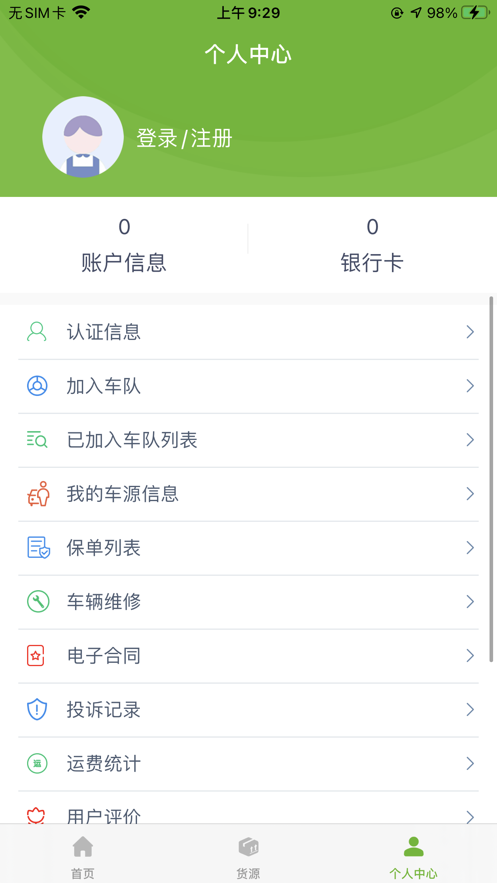Tap the 我的车源信息 driver icon
497x883 pixels.
pos(38,494)
